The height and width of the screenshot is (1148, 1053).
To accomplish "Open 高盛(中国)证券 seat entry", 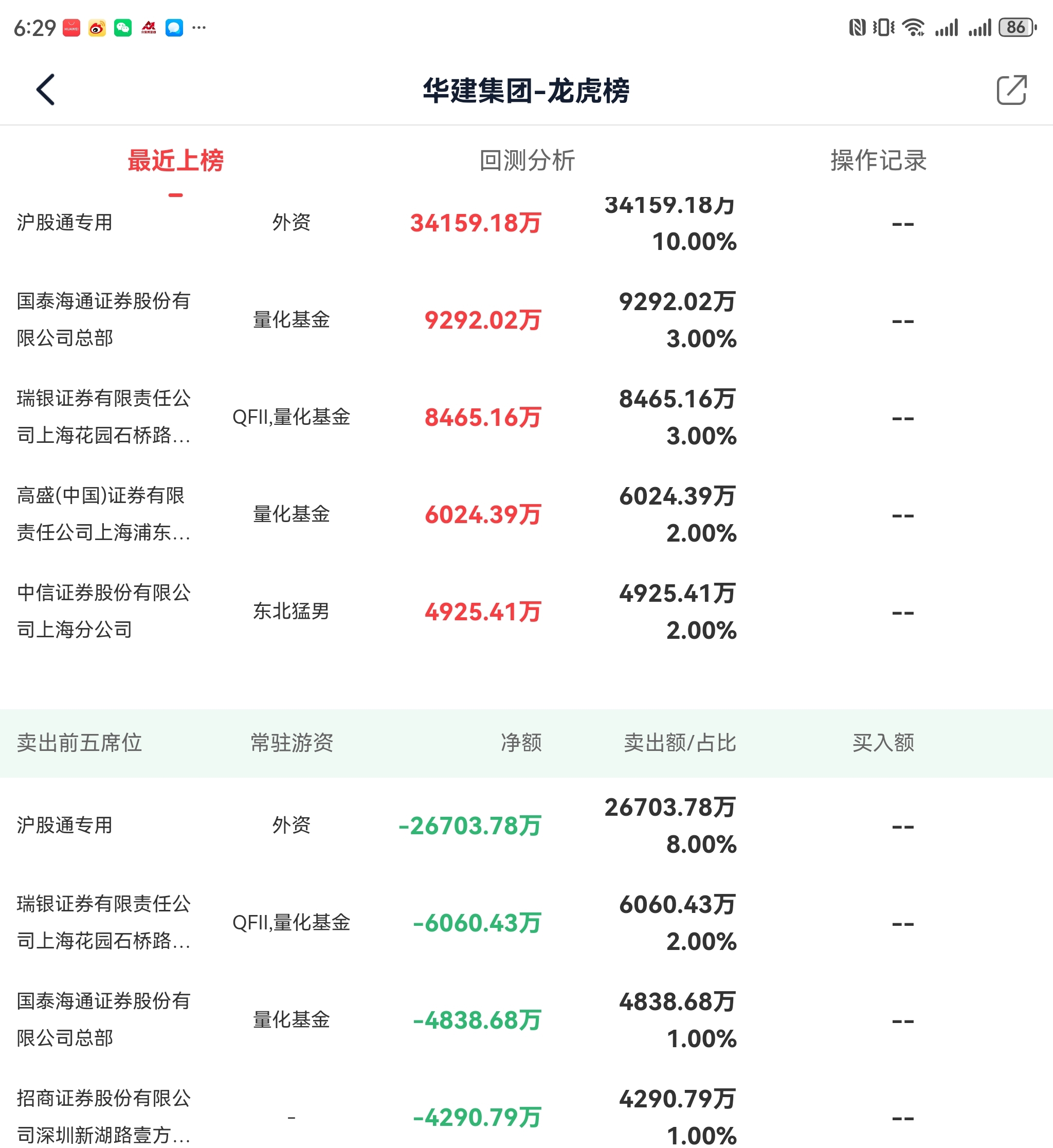I will click(103, 514).
